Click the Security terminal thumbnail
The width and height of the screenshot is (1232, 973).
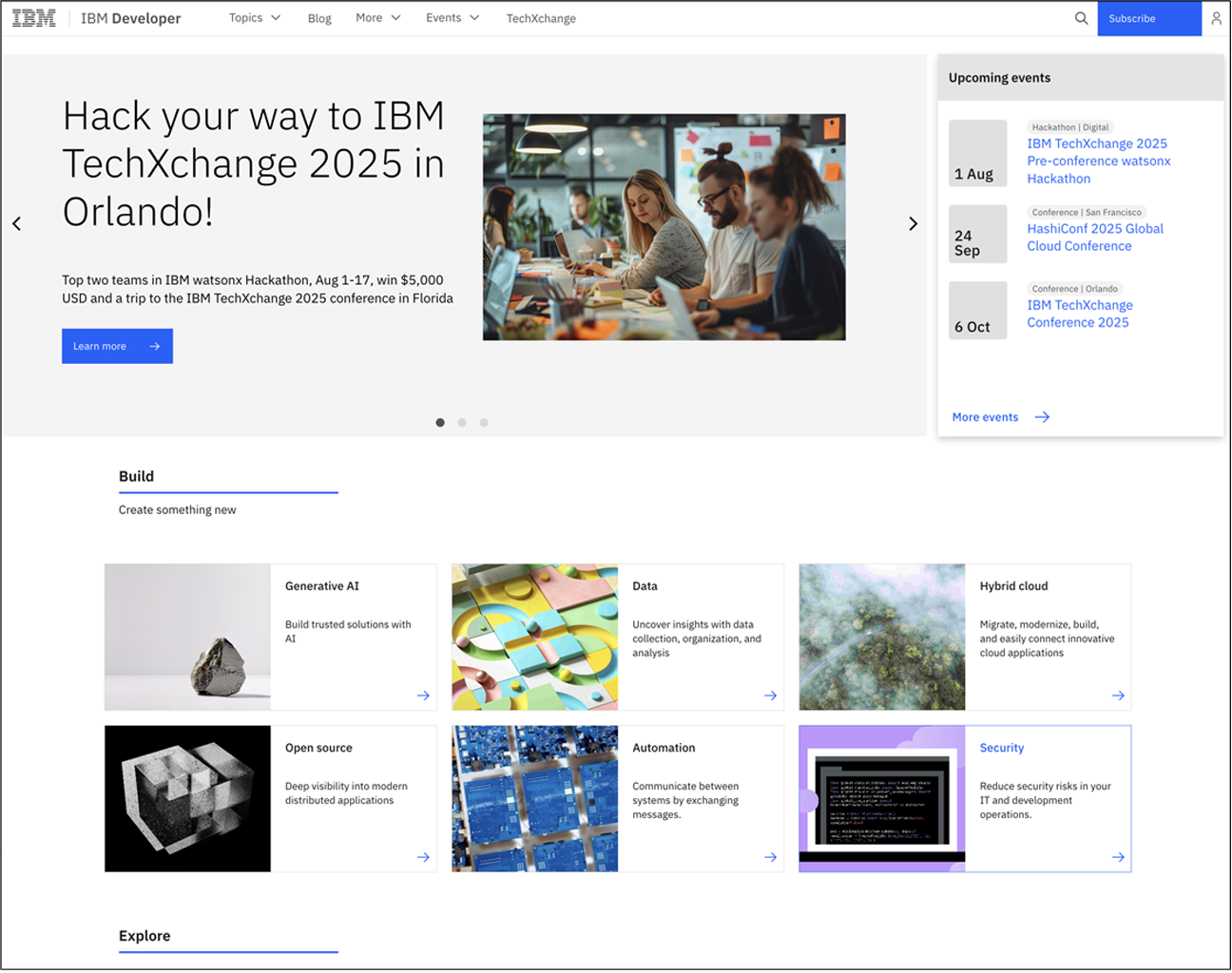click(x=882, y=798)
